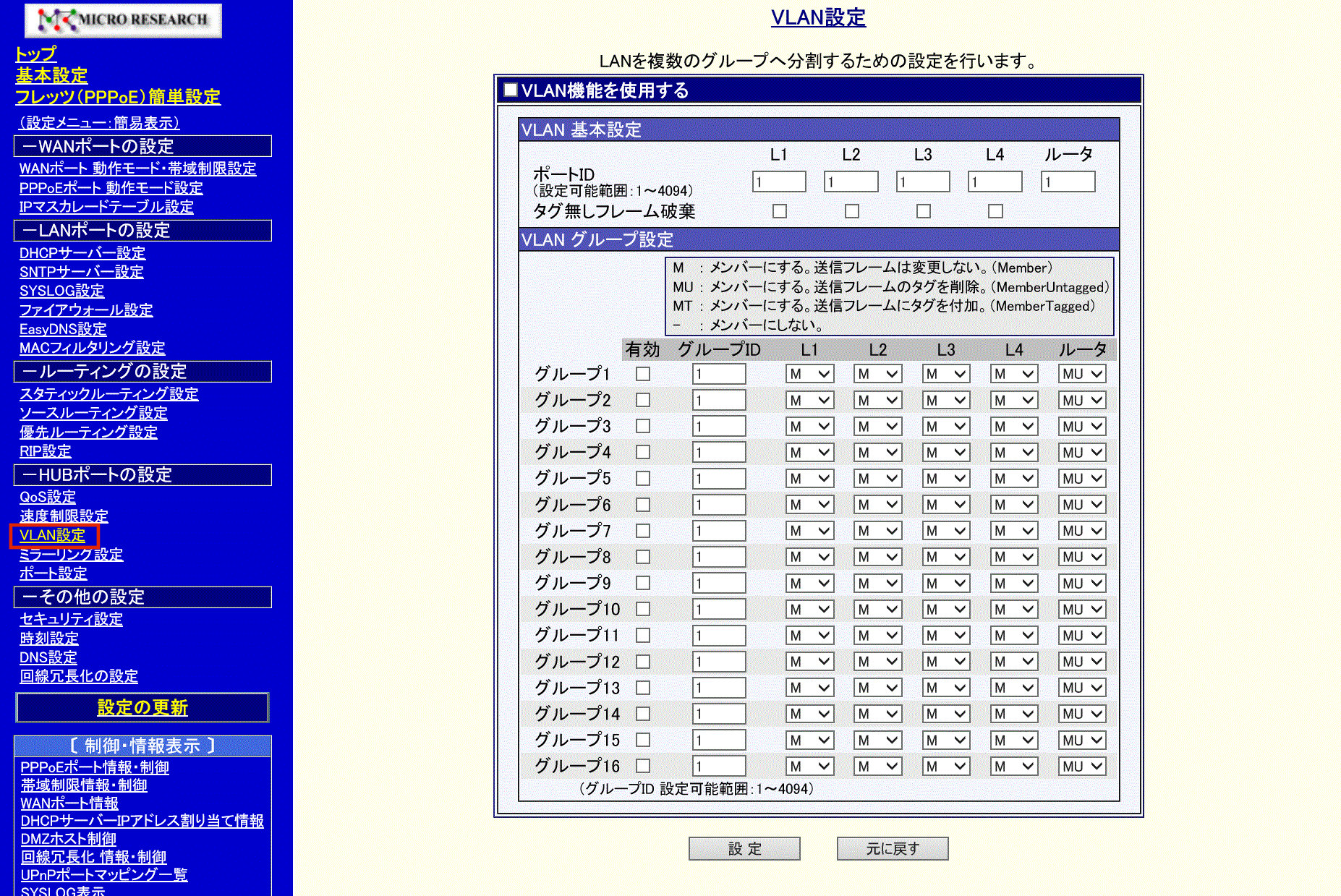The height and width of the screenshot is (896, 1341).
Task: Open the L1 dropdown for グループ12
Action: (x=809, y=662)
